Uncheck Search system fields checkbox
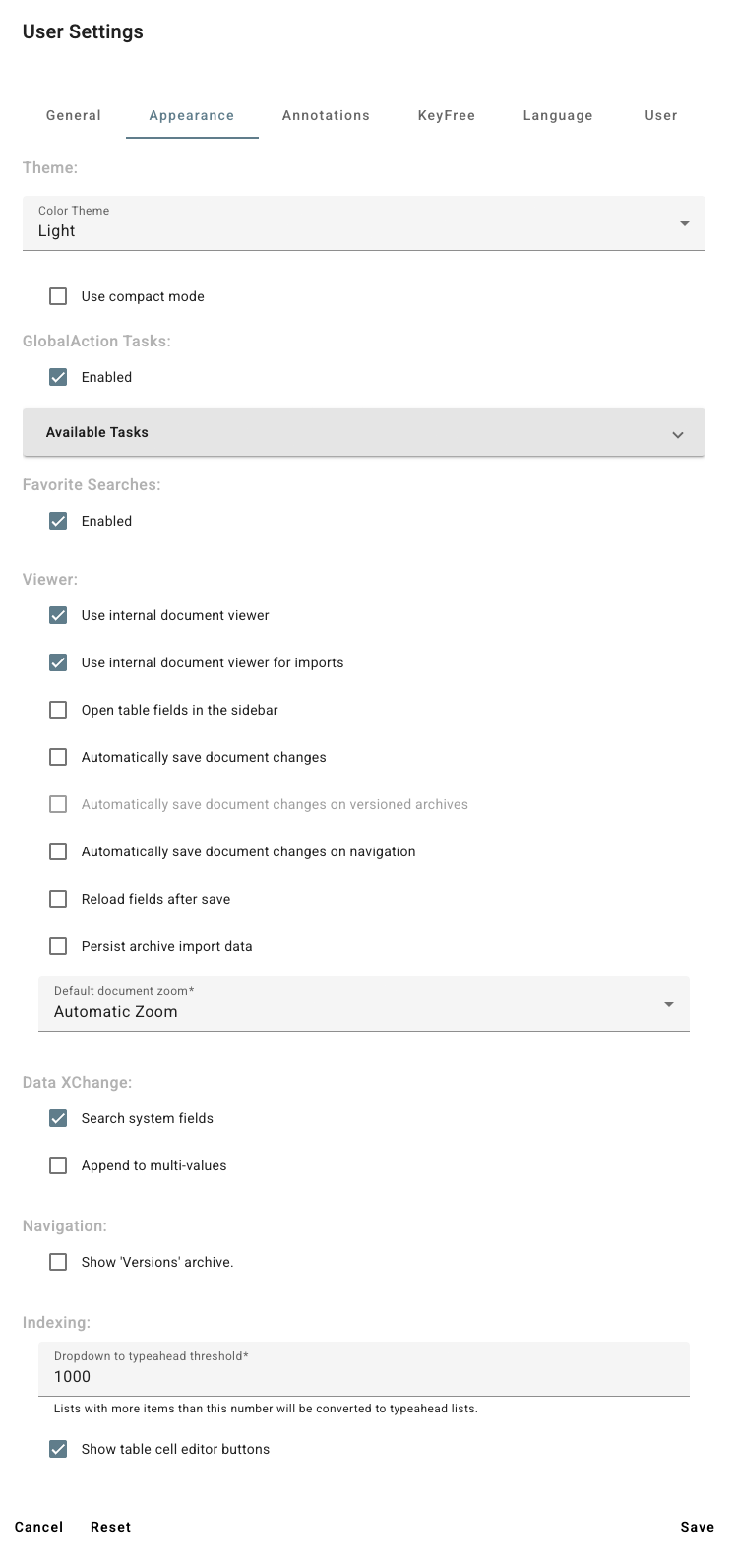Screen dimensions: 736x1568 click(58, 1118)
